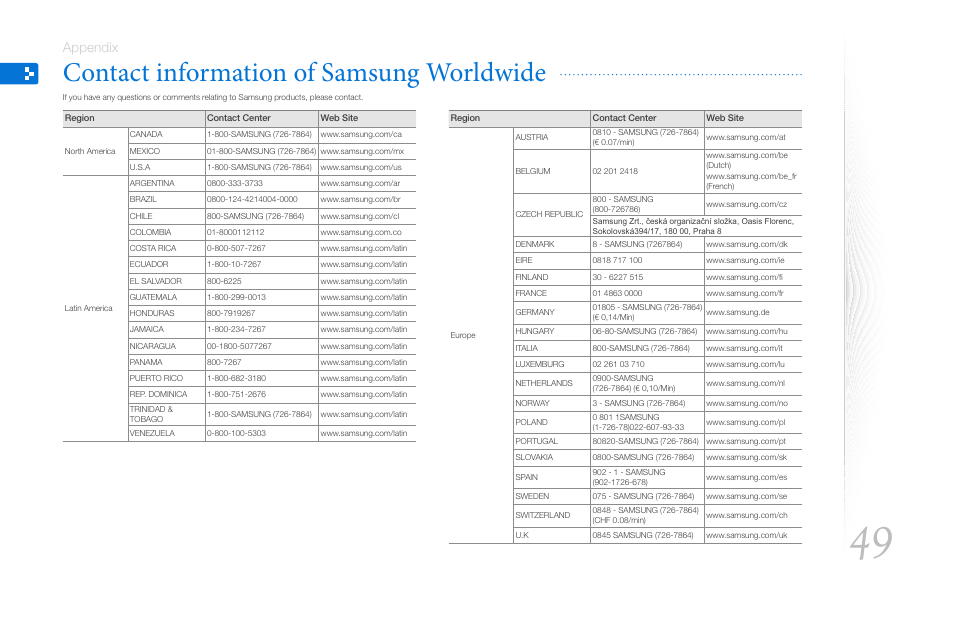
Task: Select the GUATEMALA phone number 1-800-299-0013
Action: click(236, 298)
